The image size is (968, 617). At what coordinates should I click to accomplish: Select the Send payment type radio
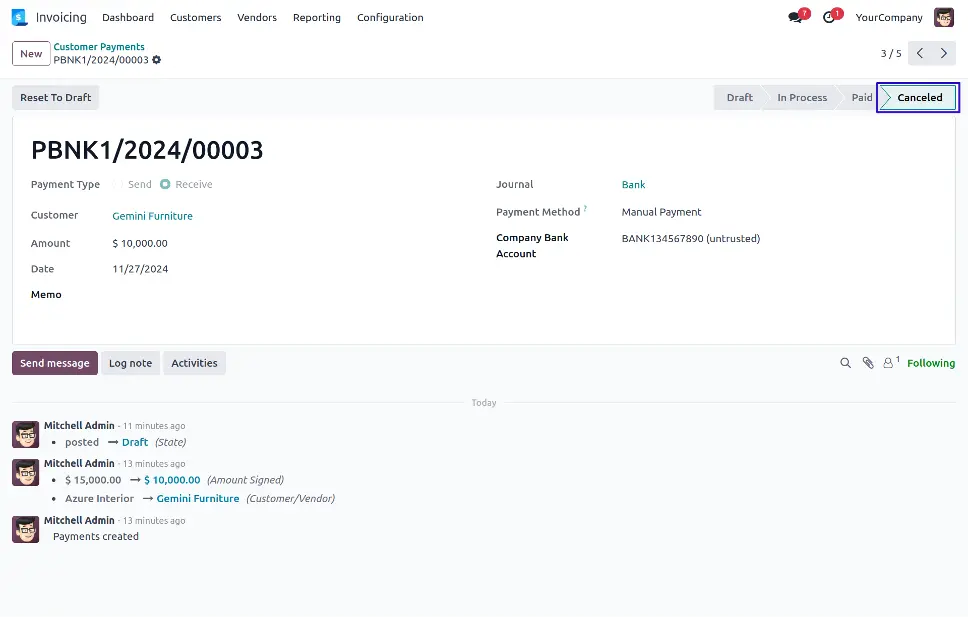pos(119,185)
